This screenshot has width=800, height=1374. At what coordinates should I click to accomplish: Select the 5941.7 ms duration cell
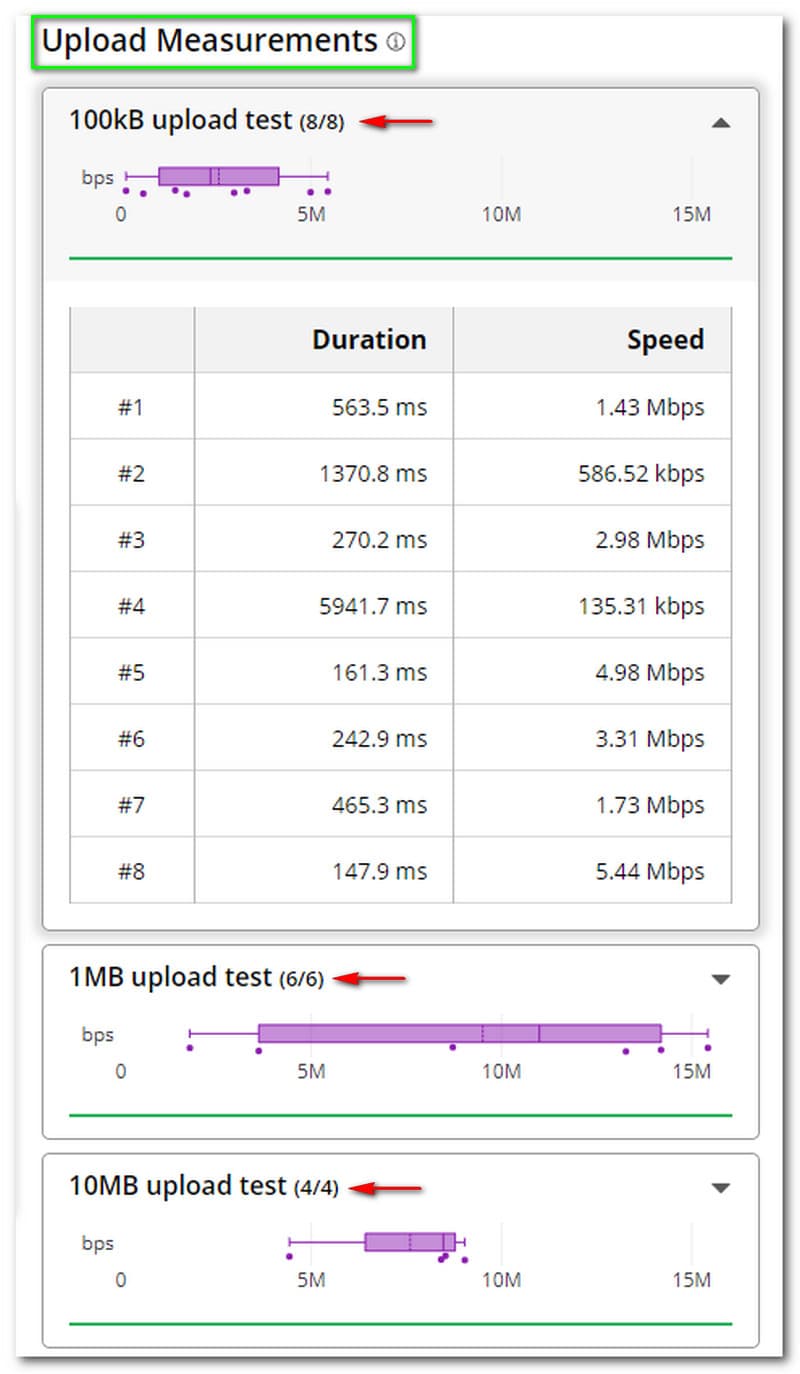pos(379,606)
